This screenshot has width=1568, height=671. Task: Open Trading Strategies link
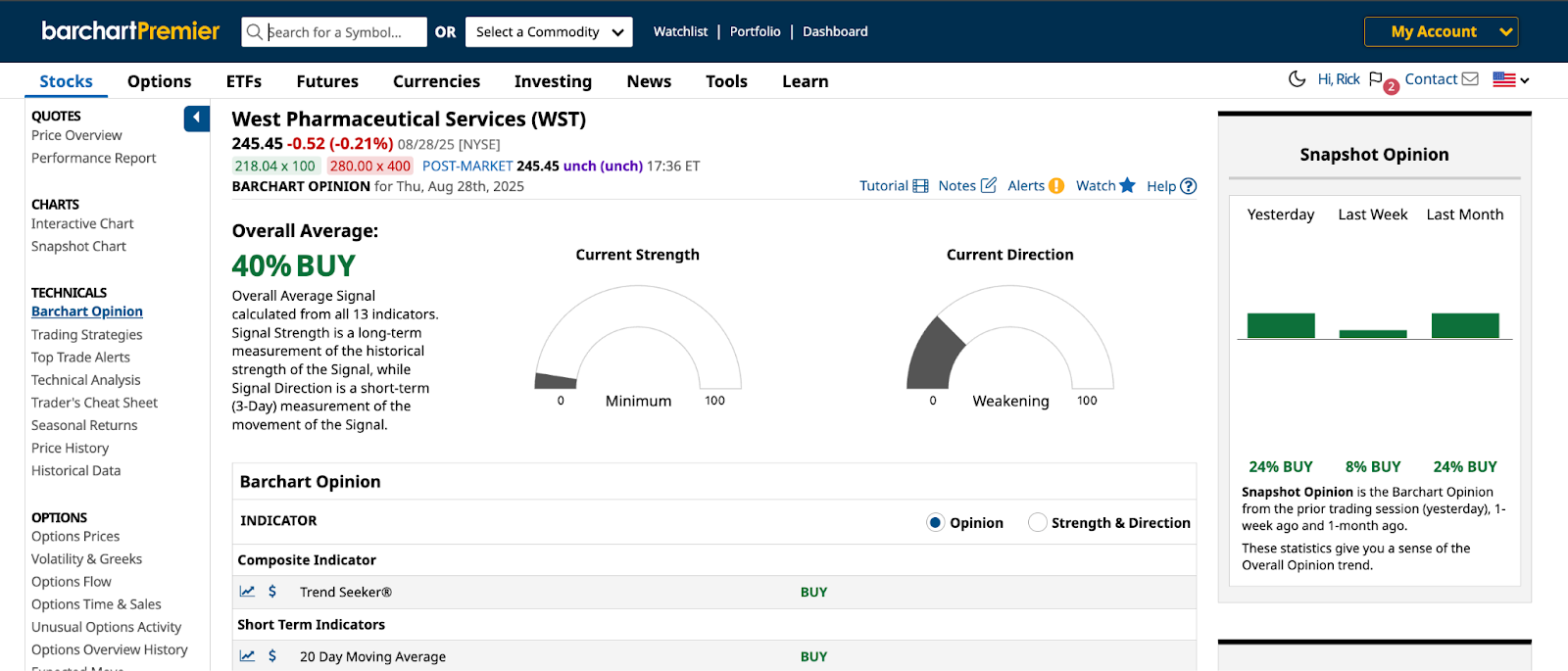pos(86,335)
